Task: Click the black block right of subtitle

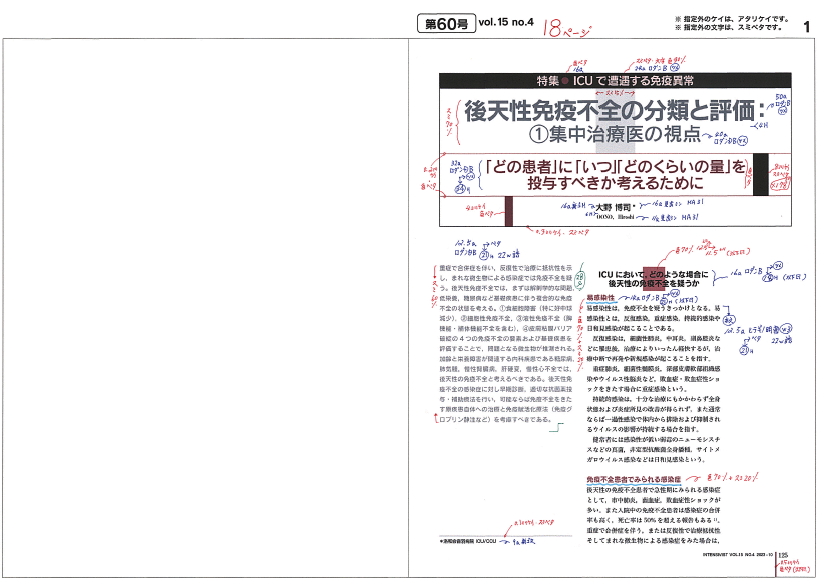Action: coord(760,174)
